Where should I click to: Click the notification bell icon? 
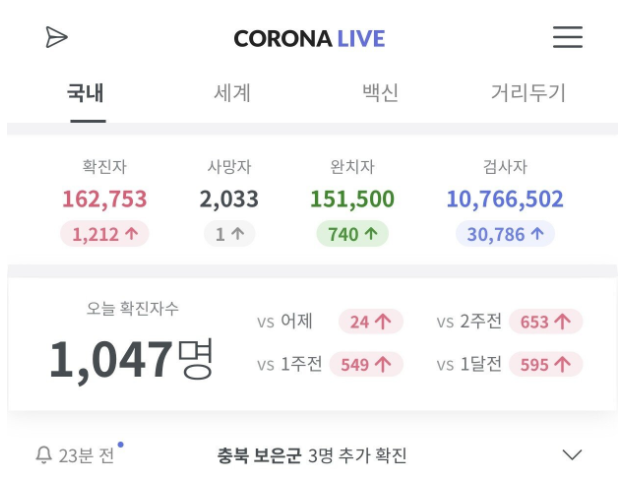tap(44, 455)
